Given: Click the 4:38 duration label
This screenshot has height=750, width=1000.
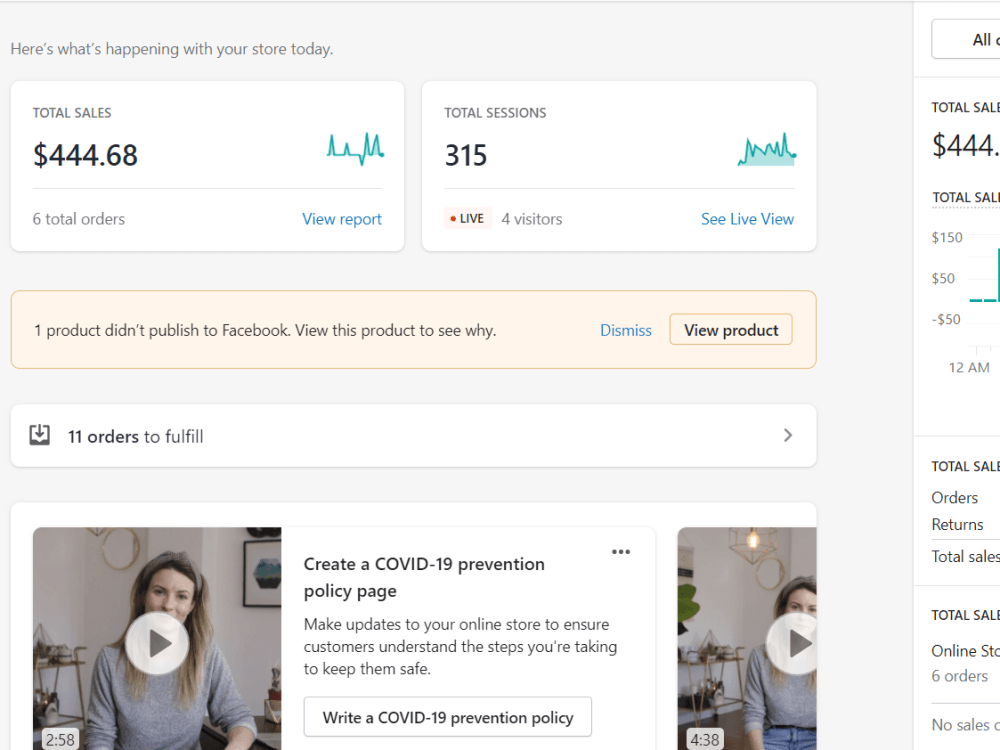Looking at the screenshot, I should coord(705,739).
